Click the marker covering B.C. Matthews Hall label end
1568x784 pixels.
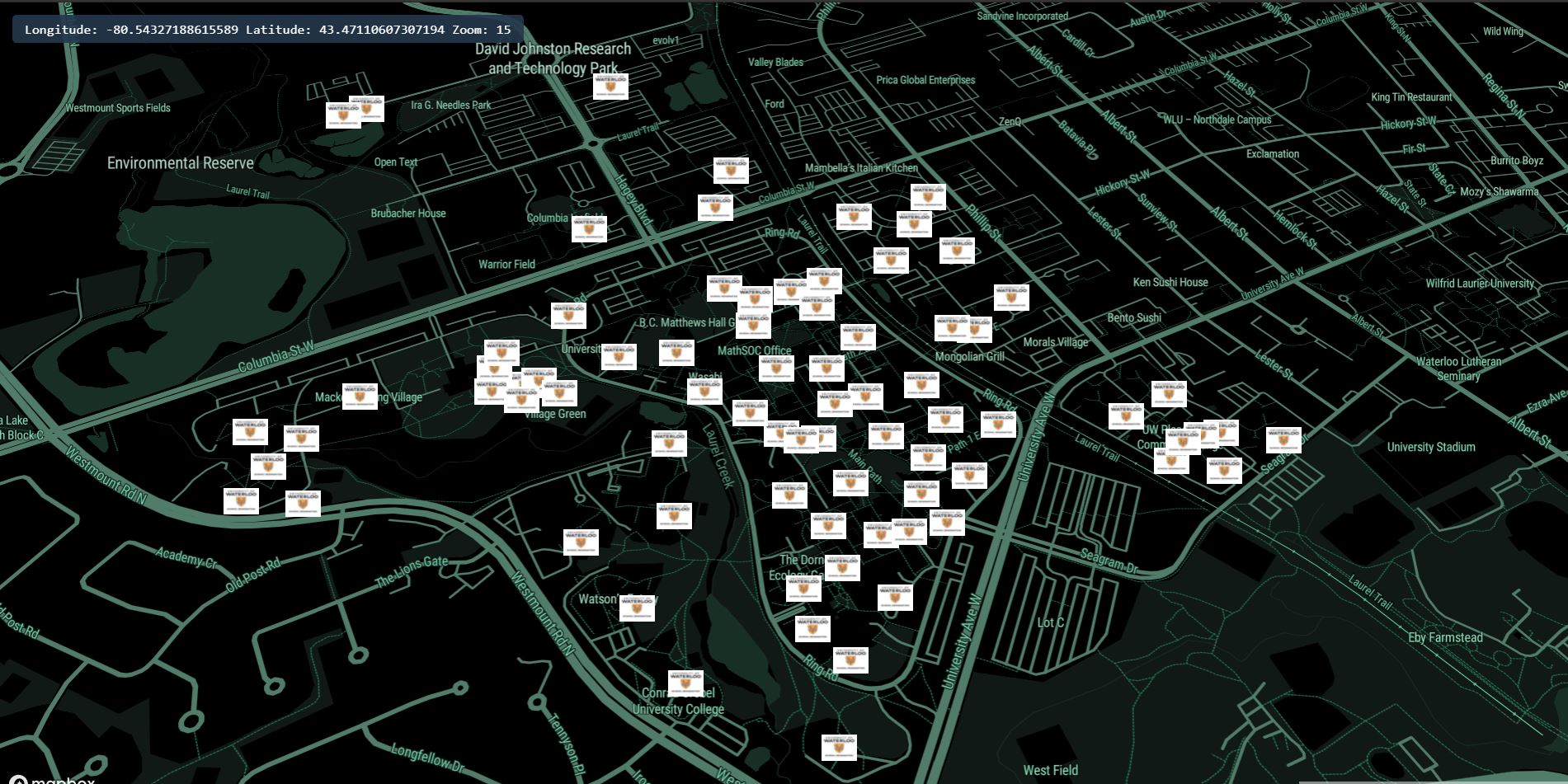coord(753,325)
